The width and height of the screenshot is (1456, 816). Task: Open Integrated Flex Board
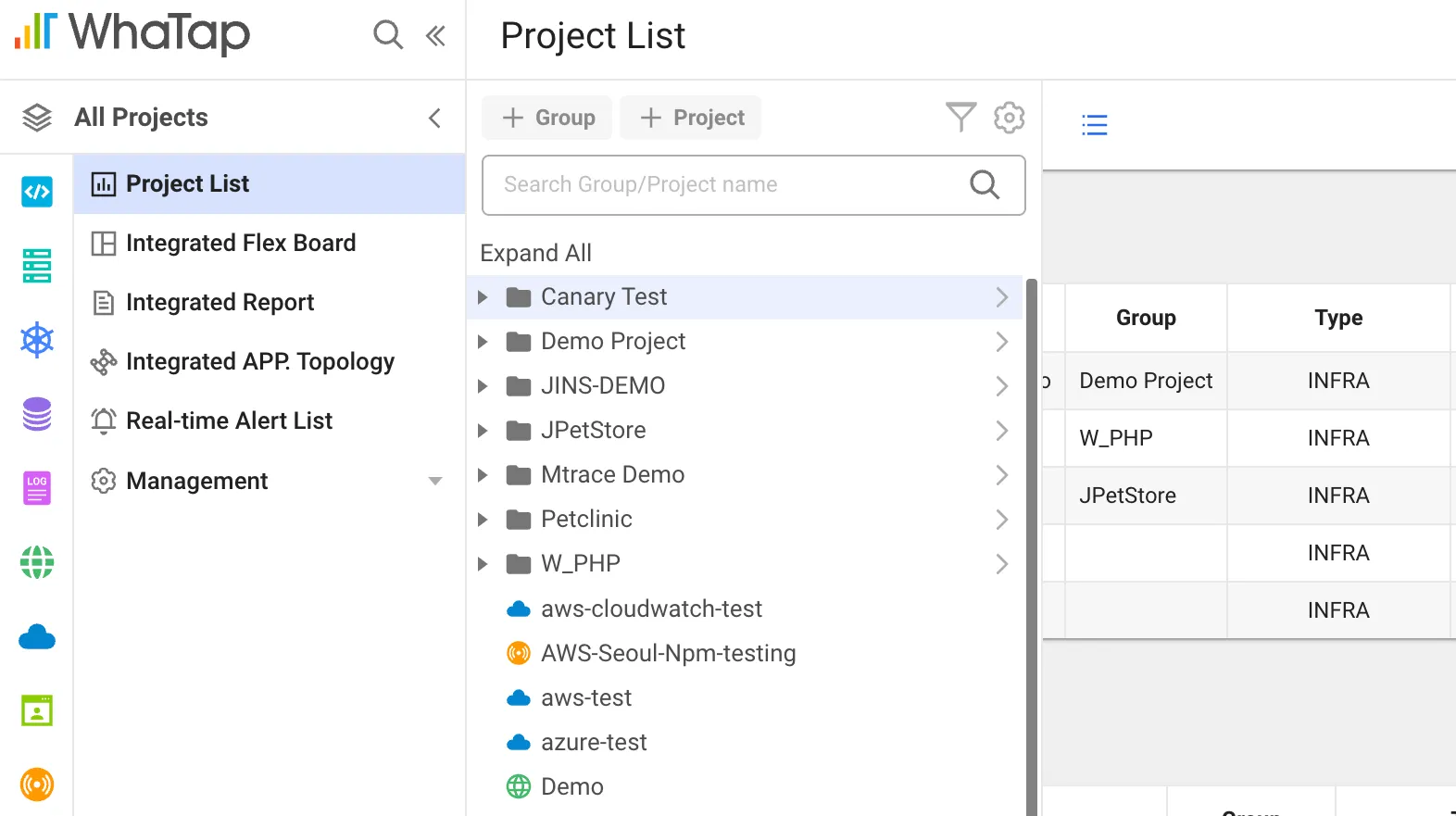[x=270, y=243]
